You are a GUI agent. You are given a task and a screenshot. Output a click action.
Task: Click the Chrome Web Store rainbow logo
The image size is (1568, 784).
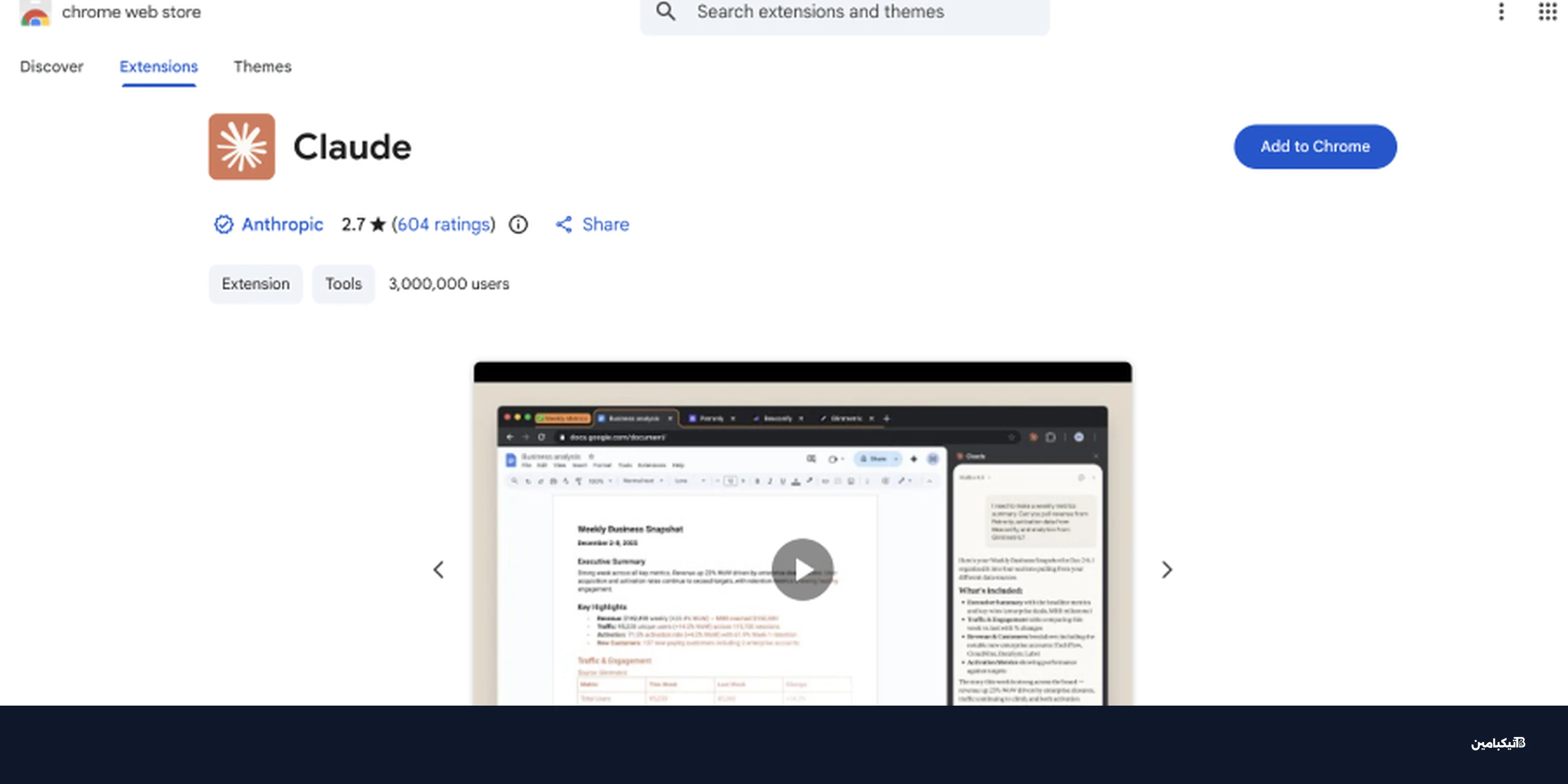[34, 14]
